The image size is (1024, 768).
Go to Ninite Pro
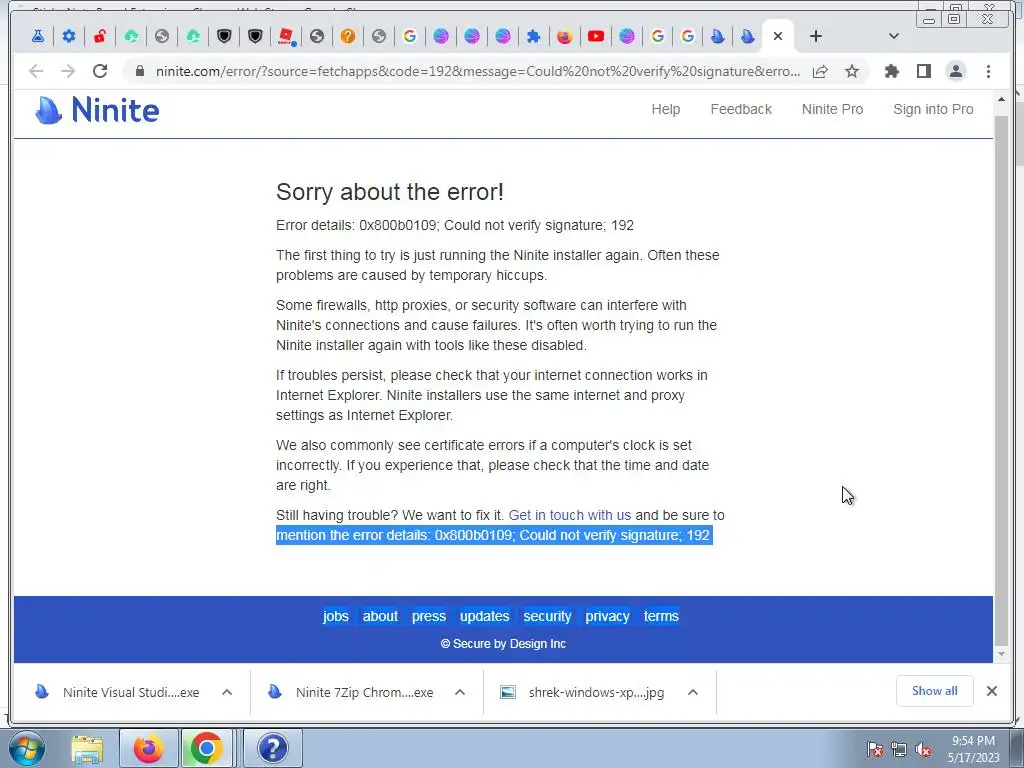coord(833,110)
